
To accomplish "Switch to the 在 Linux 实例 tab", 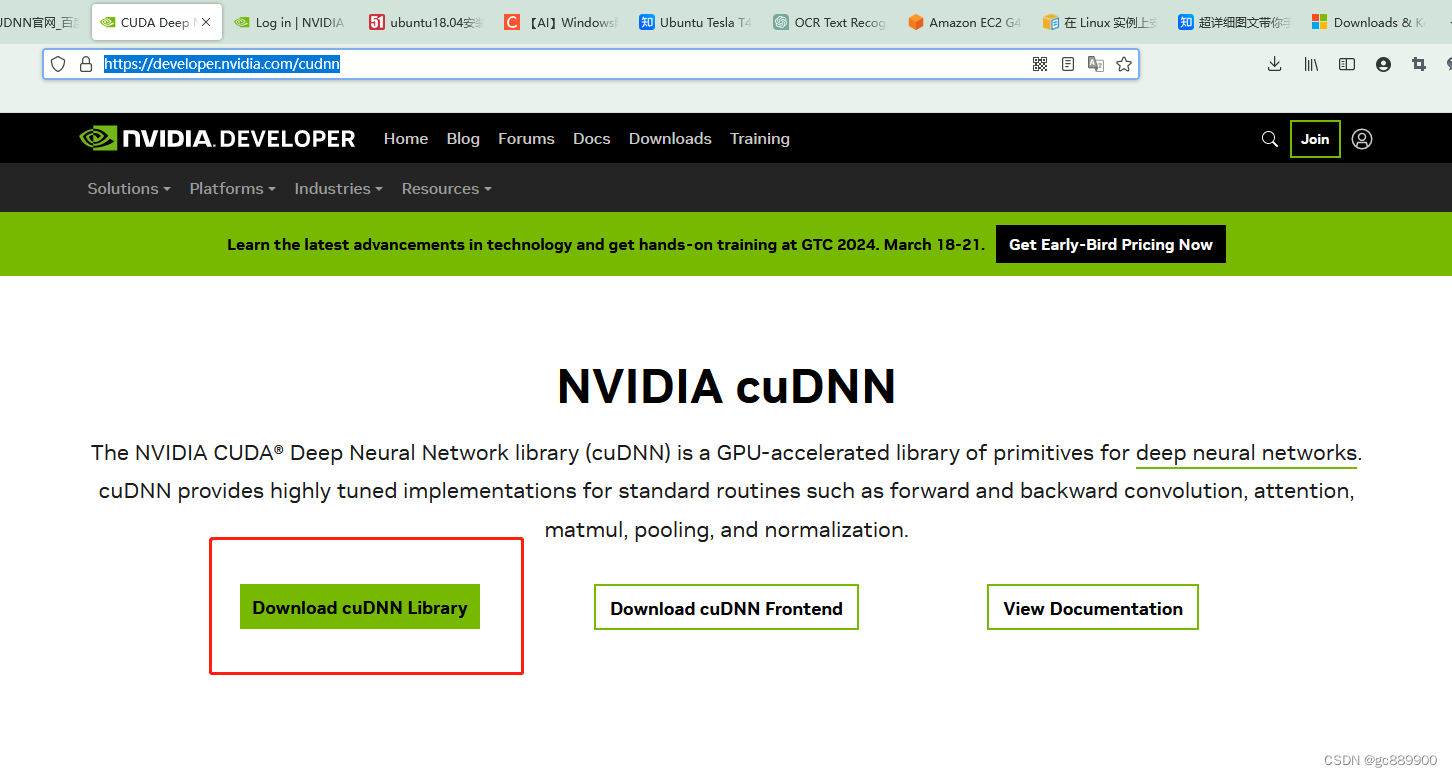I will (1100, 22).
